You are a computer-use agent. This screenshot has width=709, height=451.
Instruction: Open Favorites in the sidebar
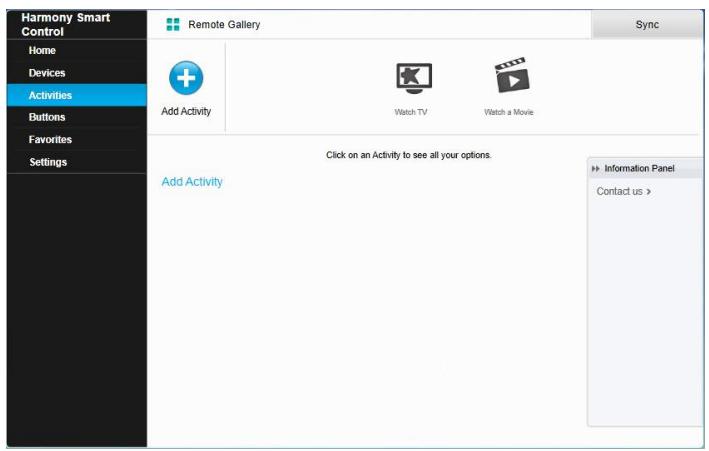pos(77,139)
